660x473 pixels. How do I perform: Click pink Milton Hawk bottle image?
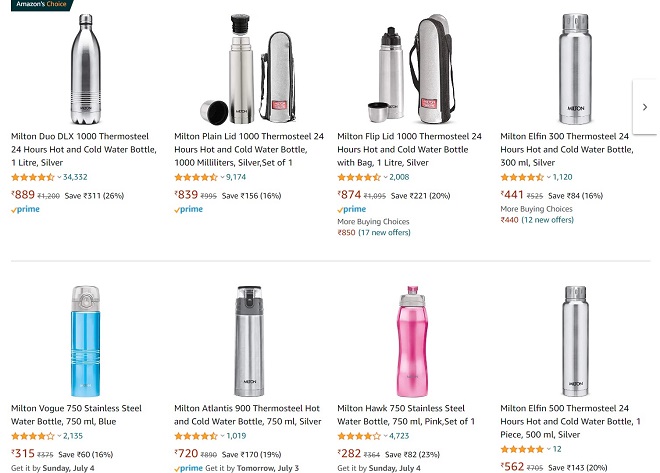[x=409, y=340]
